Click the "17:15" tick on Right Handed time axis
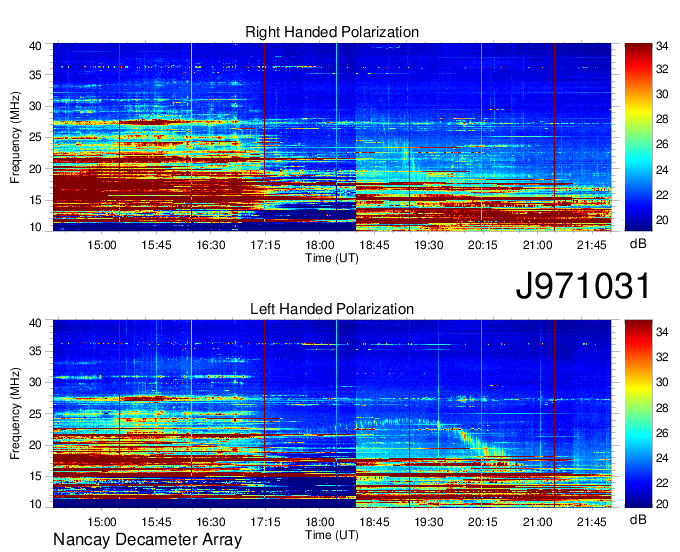The height and width of the screenshot is (552, 680). tap(265, 245)
